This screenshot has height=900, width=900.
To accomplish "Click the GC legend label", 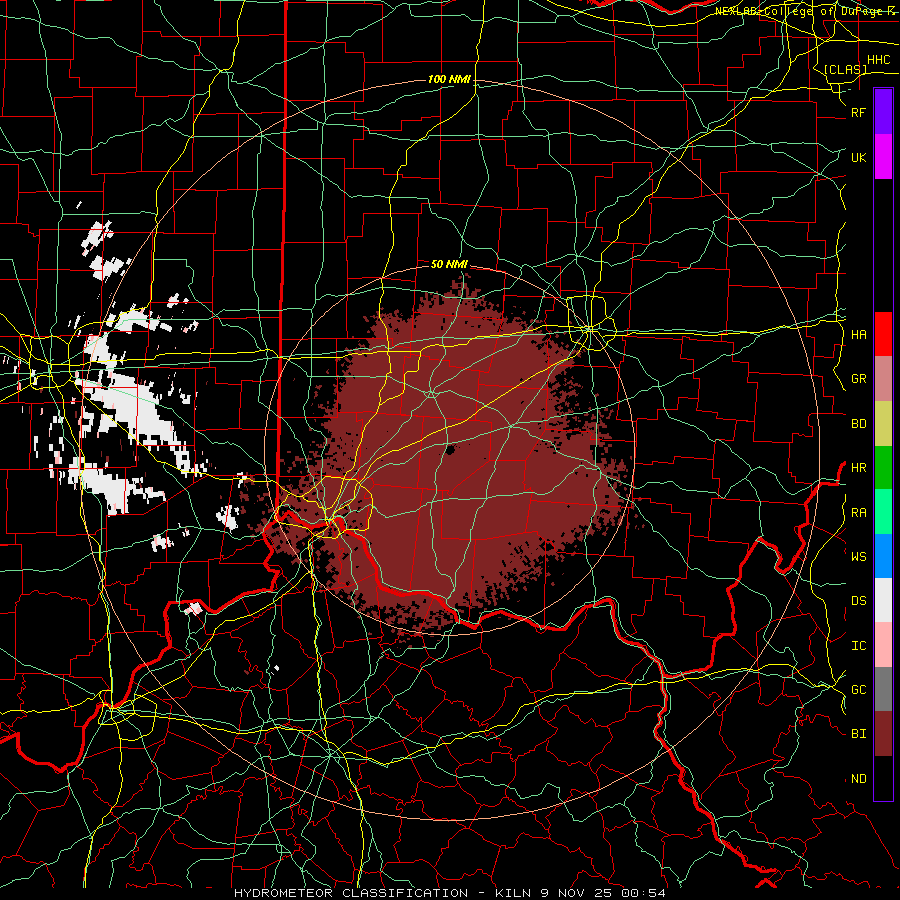I will tap(858, 689).
